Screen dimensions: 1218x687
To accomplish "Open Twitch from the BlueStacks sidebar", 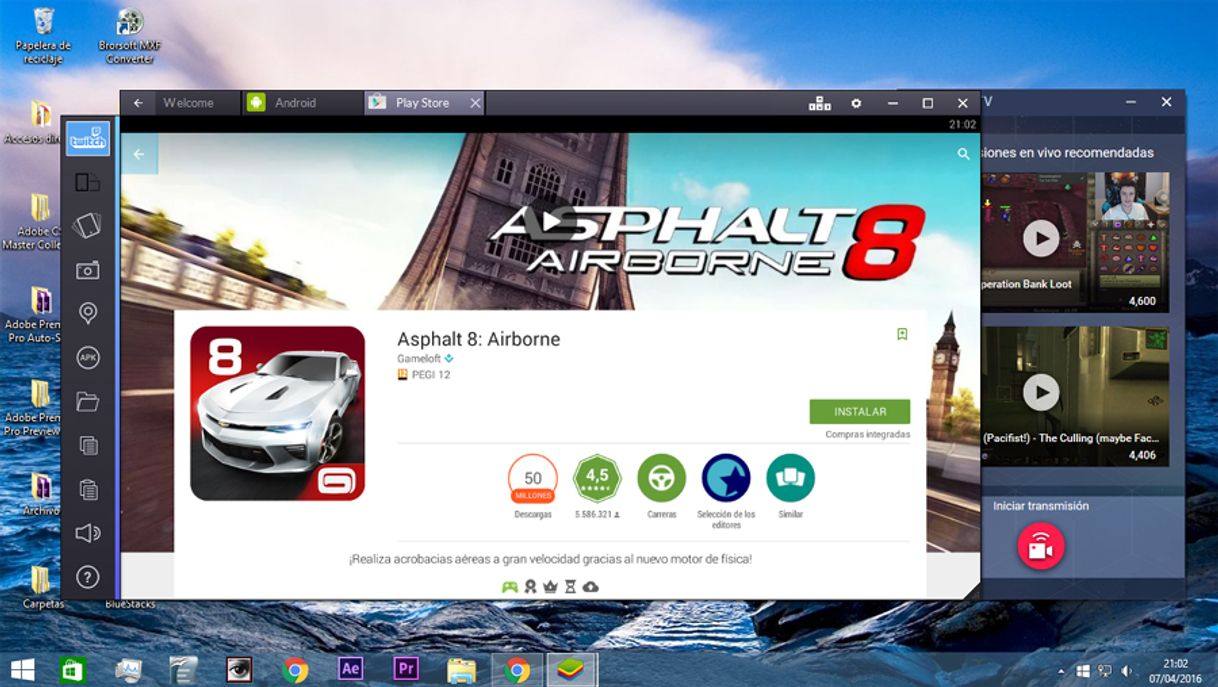I will pyautogui.click(x=87, y=139).
